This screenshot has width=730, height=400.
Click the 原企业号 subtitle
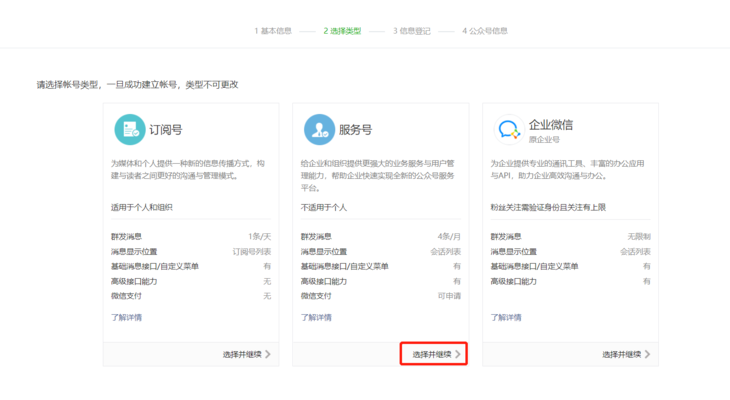[x=544, y=139]
